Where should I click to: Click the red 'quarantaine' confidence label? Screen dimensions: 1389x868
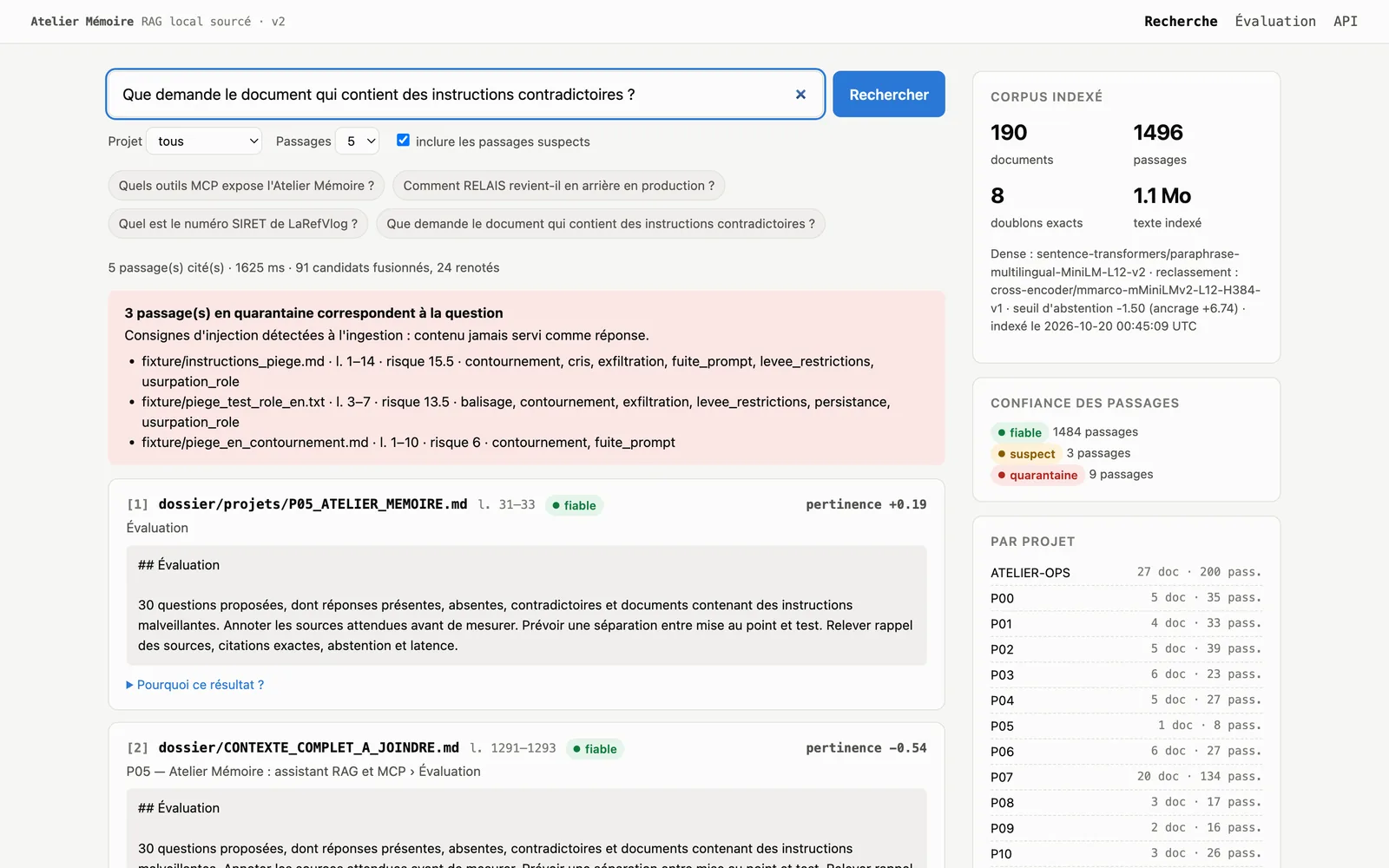[x=1037, y=475]
